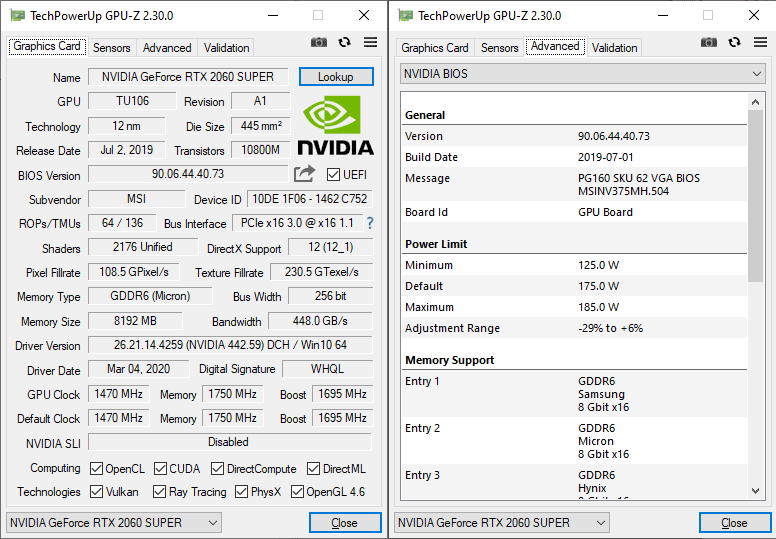Toggle the OpenGL 4.6 checkbox

(x=297, y=491)
